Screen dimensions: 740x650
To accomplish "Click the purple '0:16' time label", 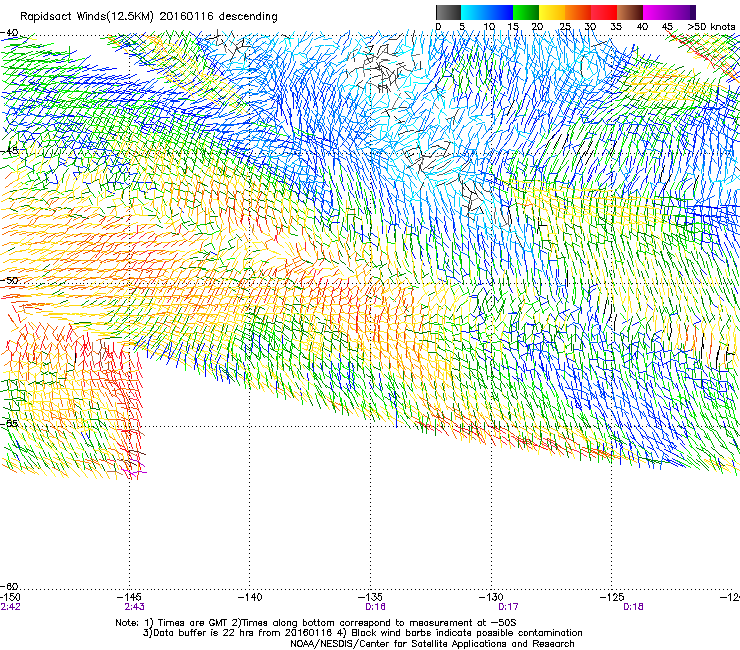I will [x=376, y=607].
